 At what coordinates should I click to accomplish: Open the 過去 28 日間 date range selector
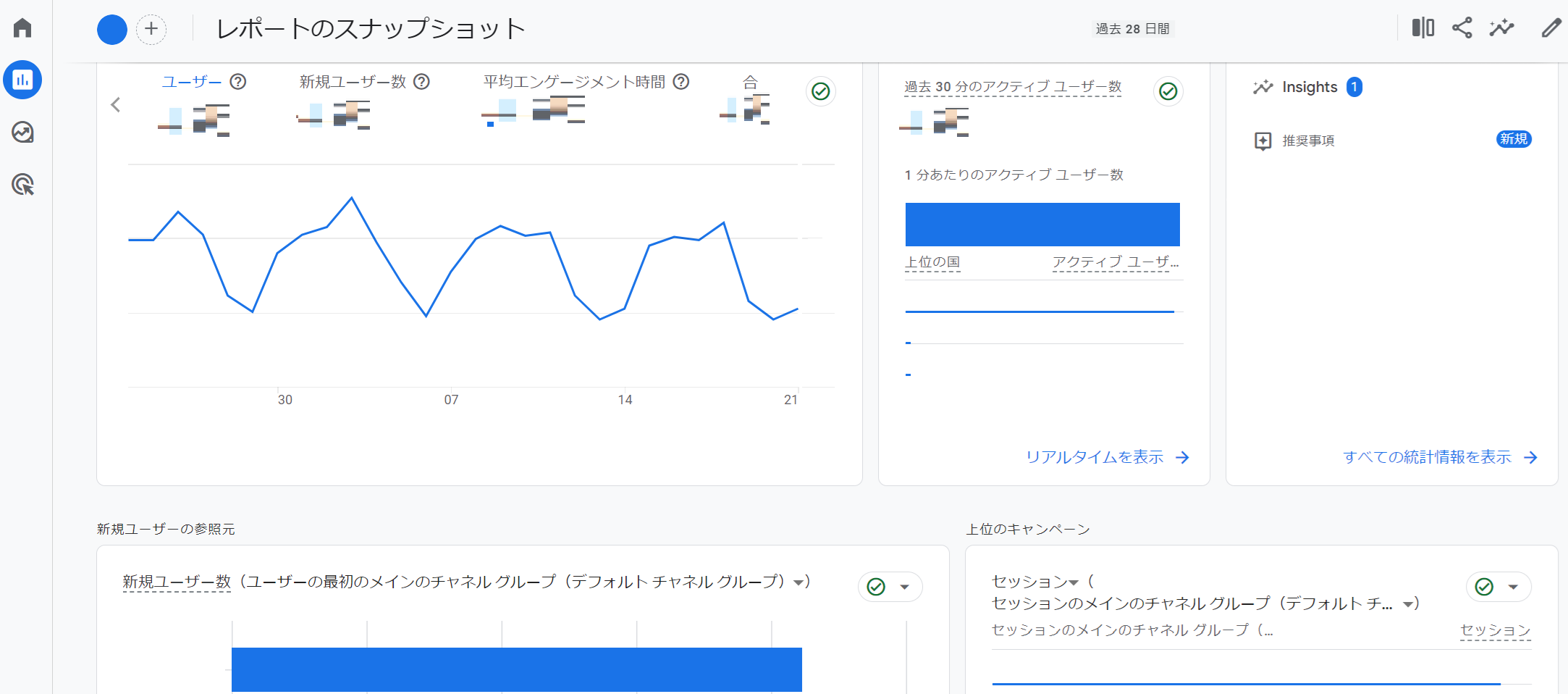[1132, 29]
